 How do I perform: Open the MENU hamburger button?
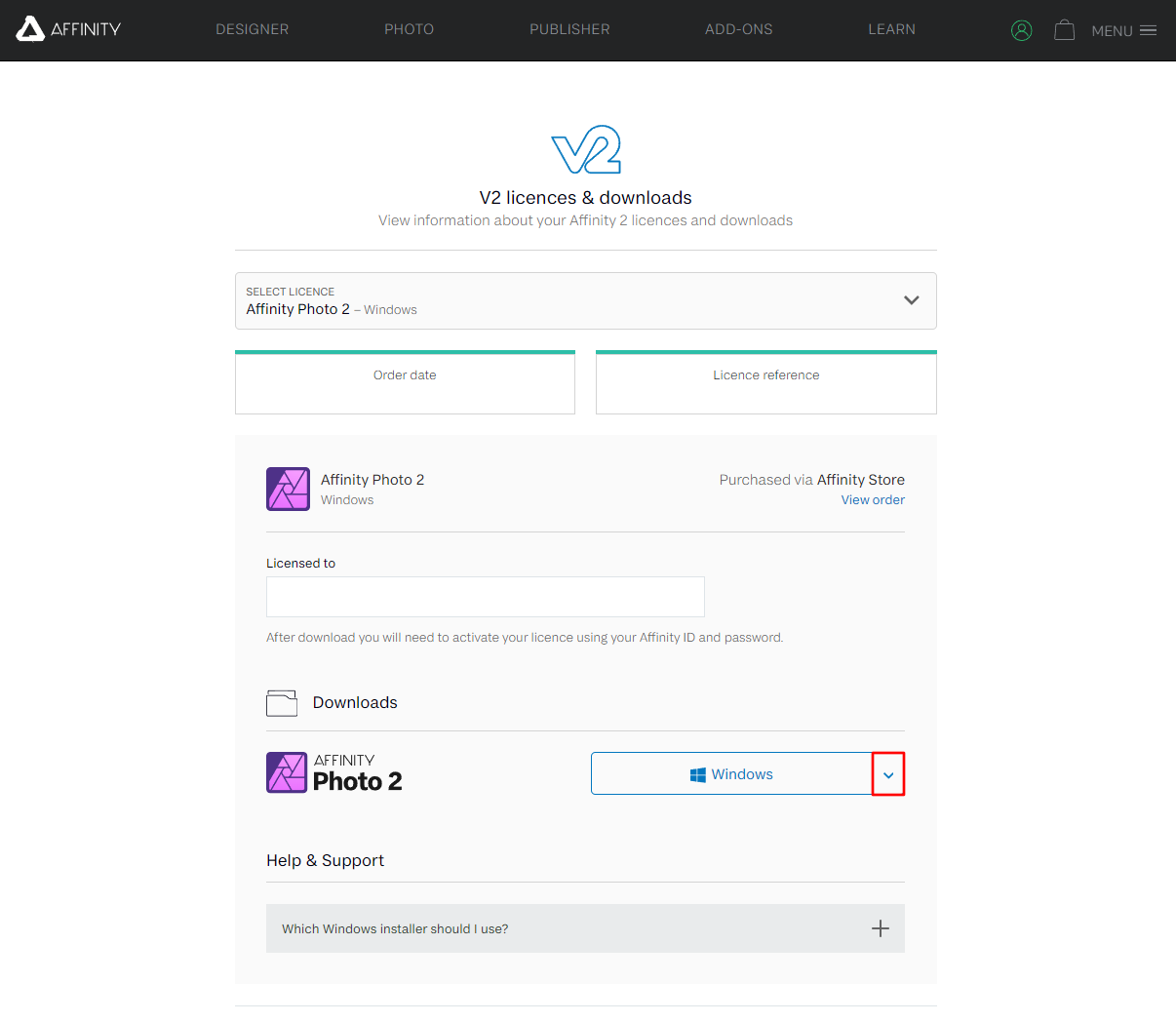[x=1123, y=30]
